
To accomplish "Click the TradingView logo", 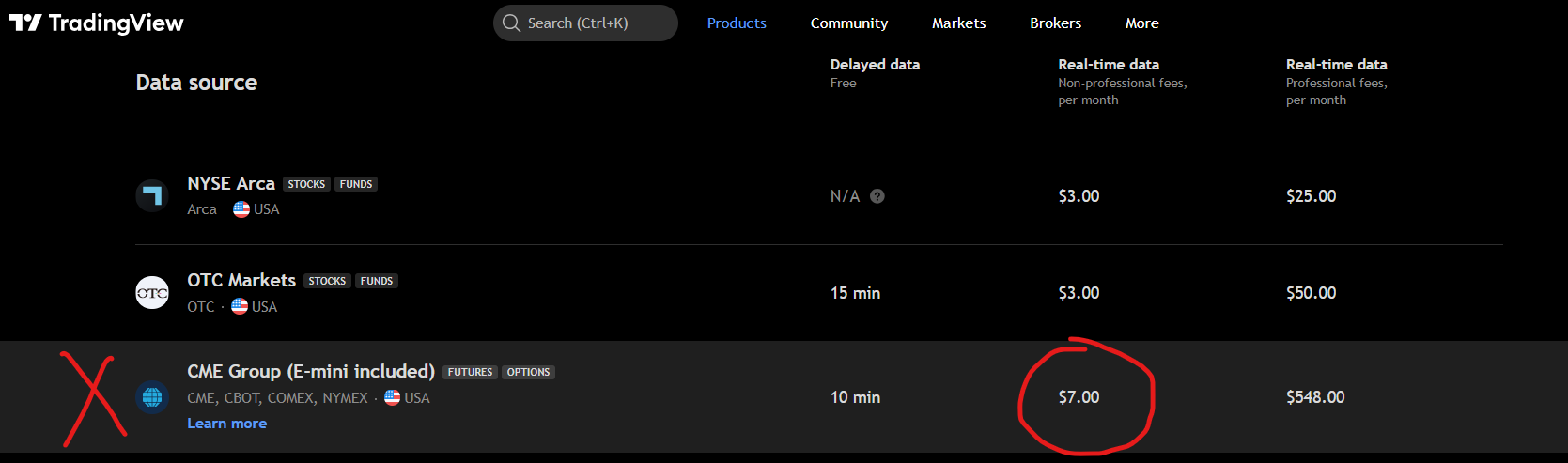I will [x=97, y=23].
